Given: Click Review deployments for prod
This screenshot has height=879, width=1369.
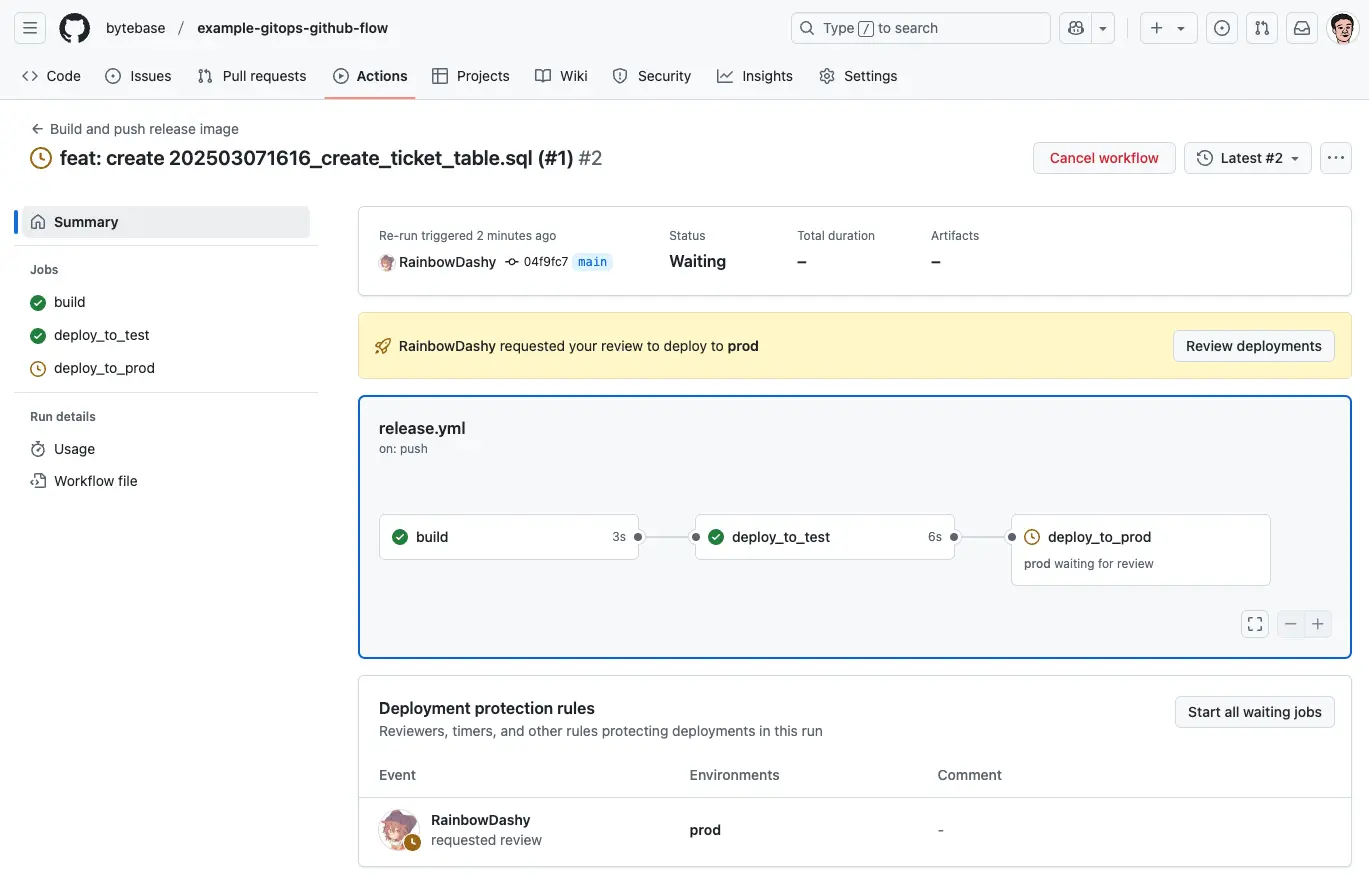Looking at the screenshot, I should point(1253,345).
